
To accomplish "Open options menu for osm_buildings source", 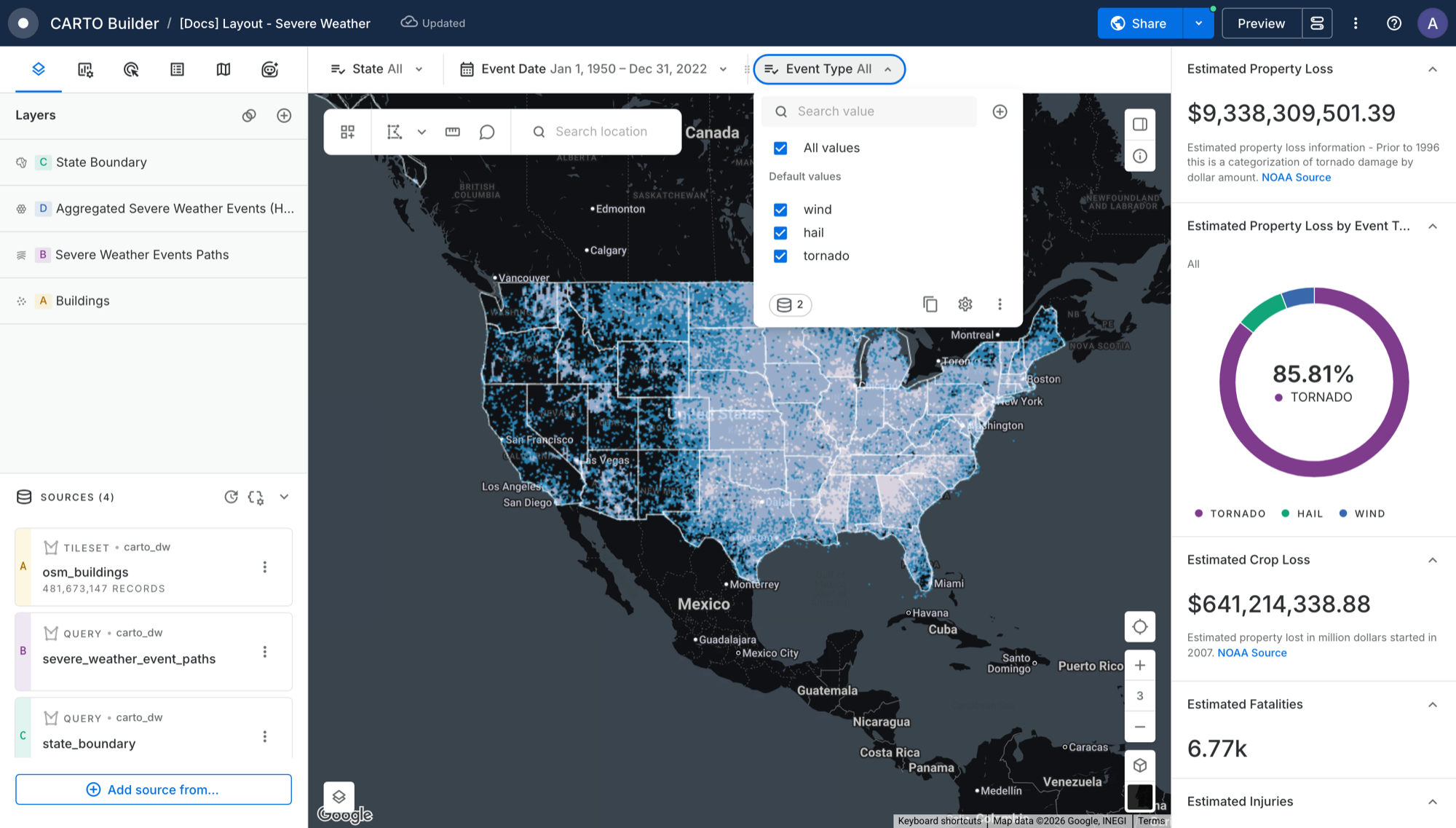I will [265, 567].
